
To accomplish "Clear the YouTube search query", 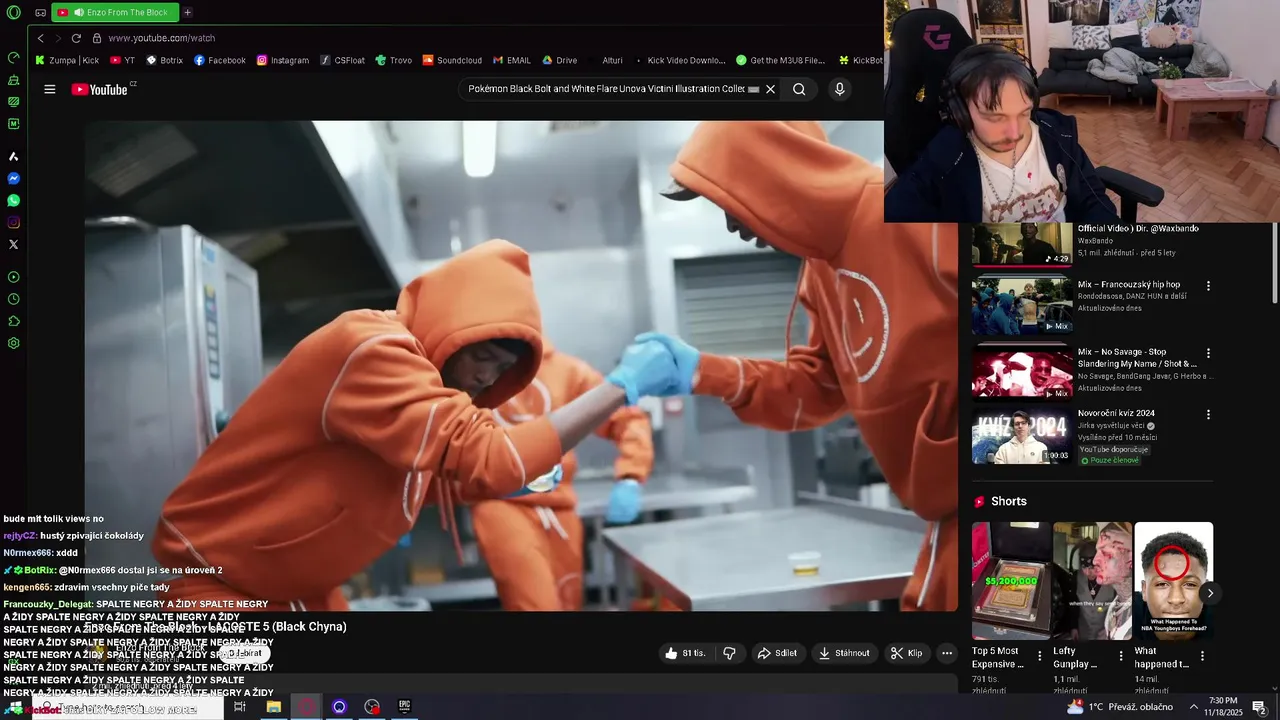I will click(770, 89).
